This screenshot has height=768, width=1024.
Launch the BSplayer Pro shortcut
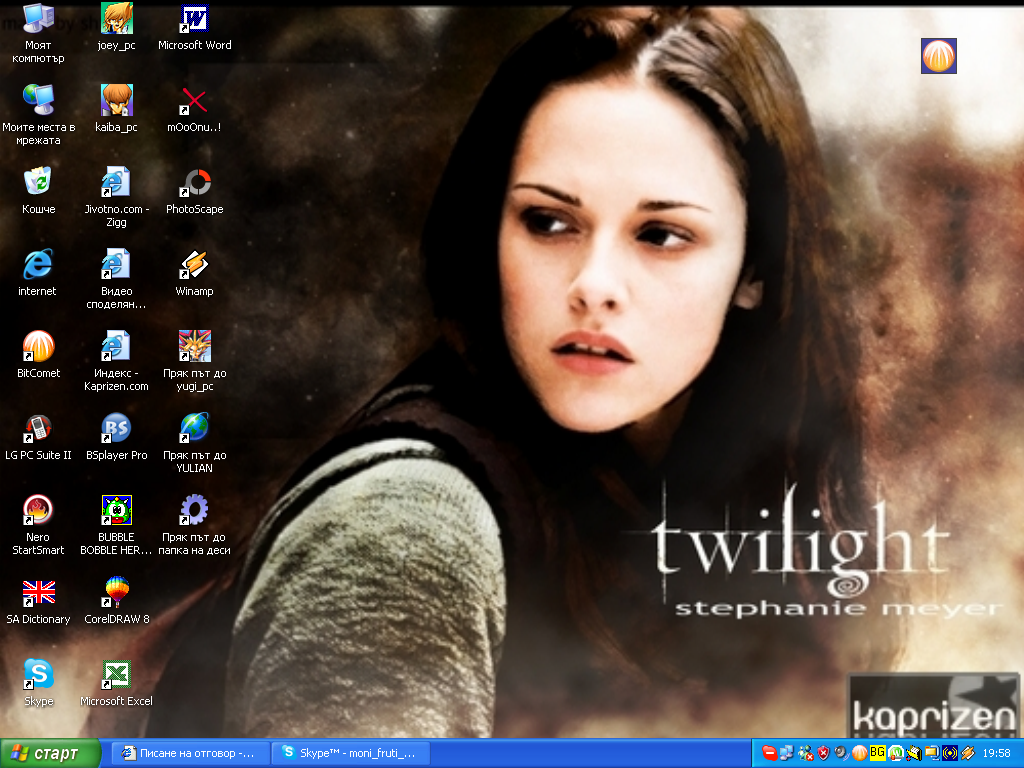(116, 438)
